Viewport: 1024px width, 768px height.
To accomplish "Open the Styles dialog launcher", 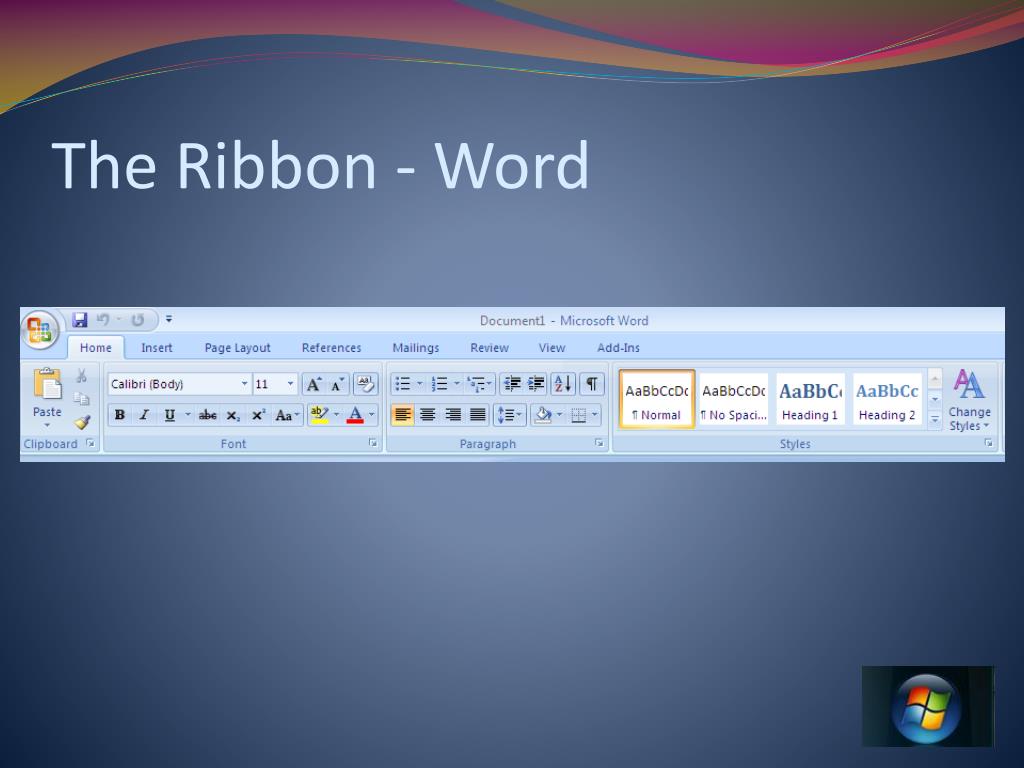I will [x=989, y=443].
